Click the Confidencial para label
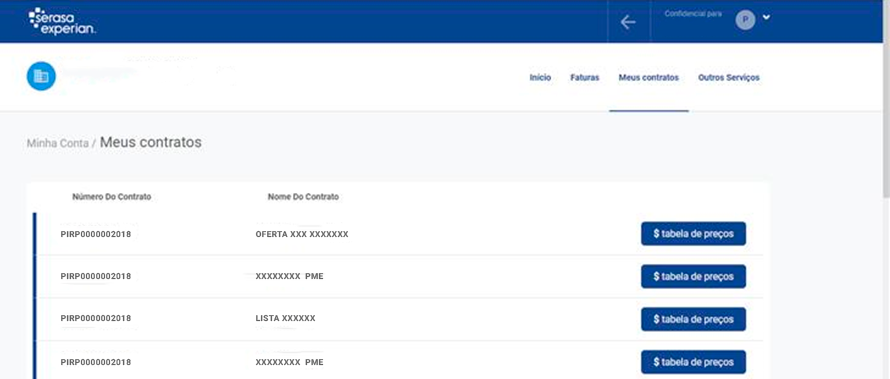Image resolution: width=890 pixels, height=379 pixels. tap(693, 14)
